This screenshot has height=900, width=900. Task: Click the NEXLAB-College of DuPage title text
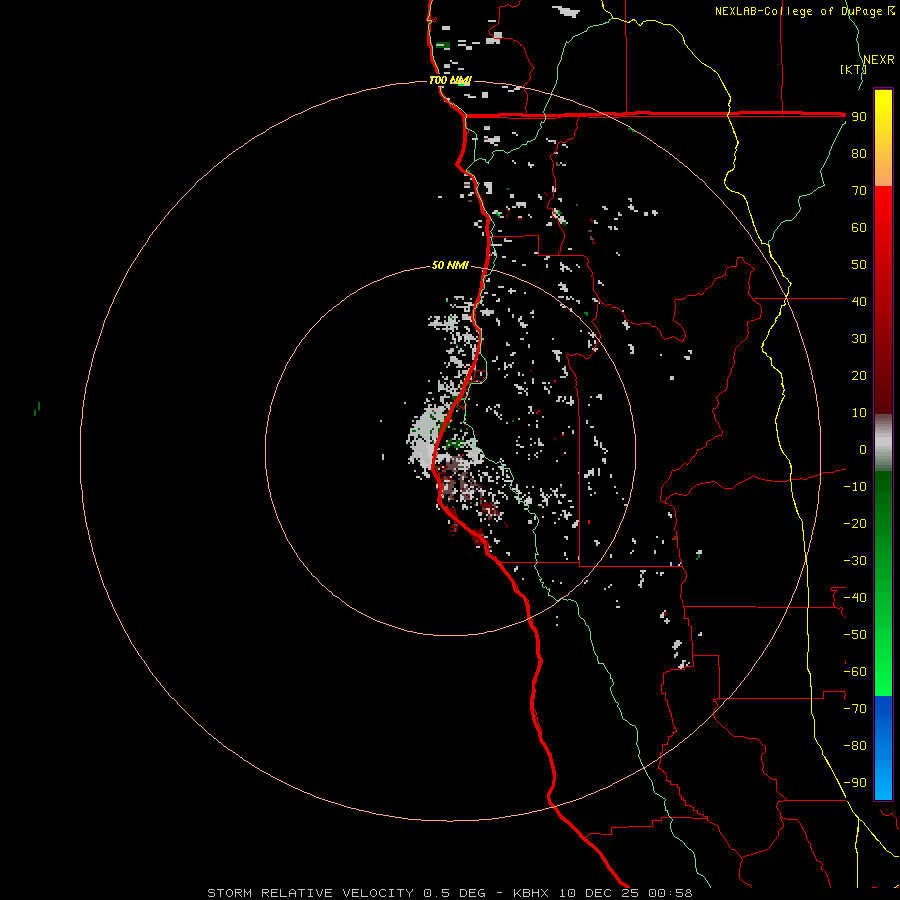click(798, 11)
